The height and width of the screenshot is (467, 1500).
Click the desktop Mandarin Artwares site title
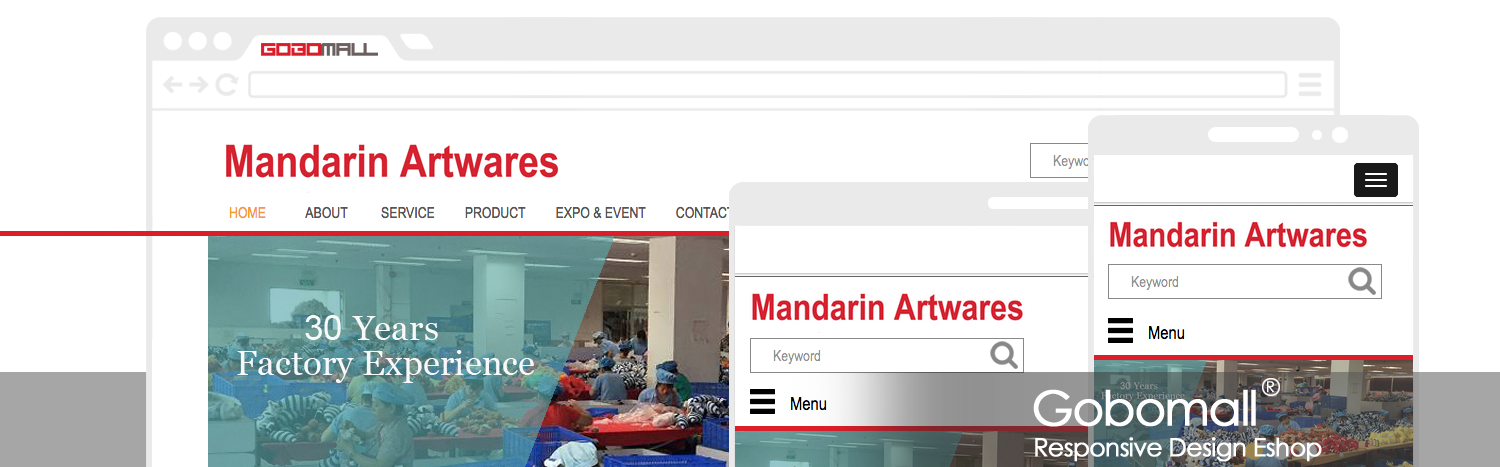click(391, 161)
